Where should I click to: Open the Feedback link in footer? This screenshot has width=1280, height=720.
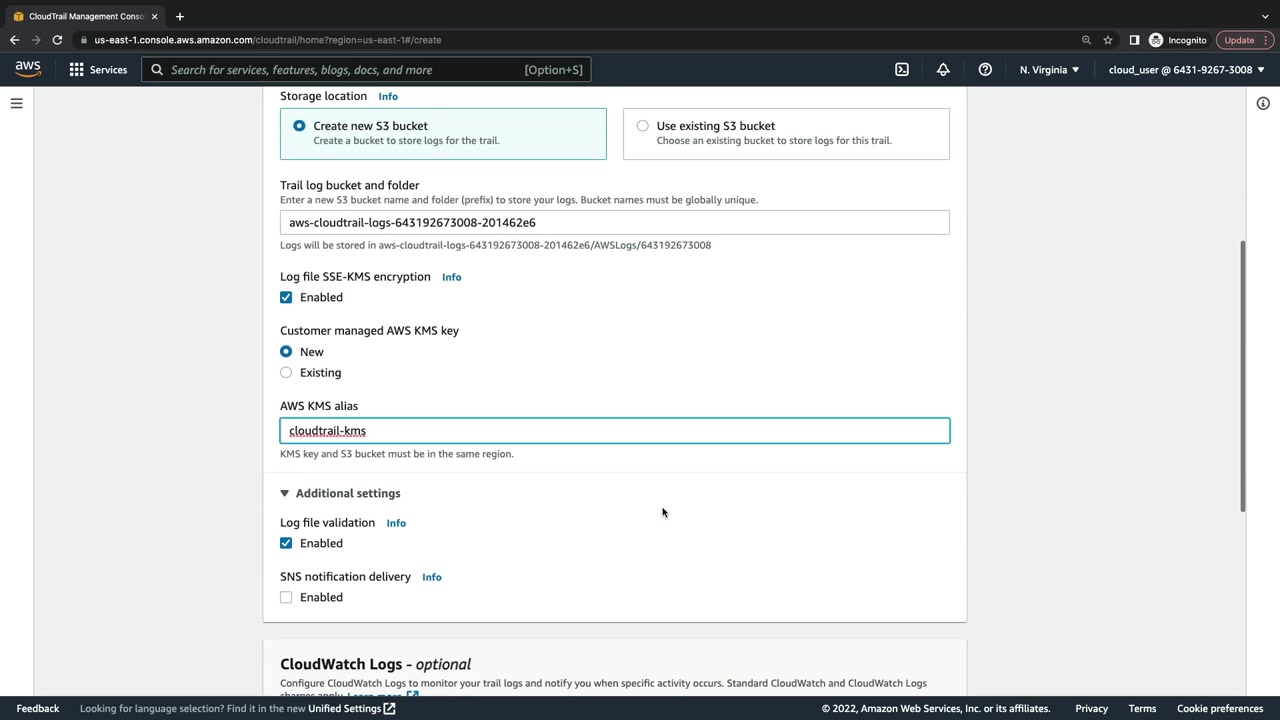pyautogui.click(x=38, y=709)
